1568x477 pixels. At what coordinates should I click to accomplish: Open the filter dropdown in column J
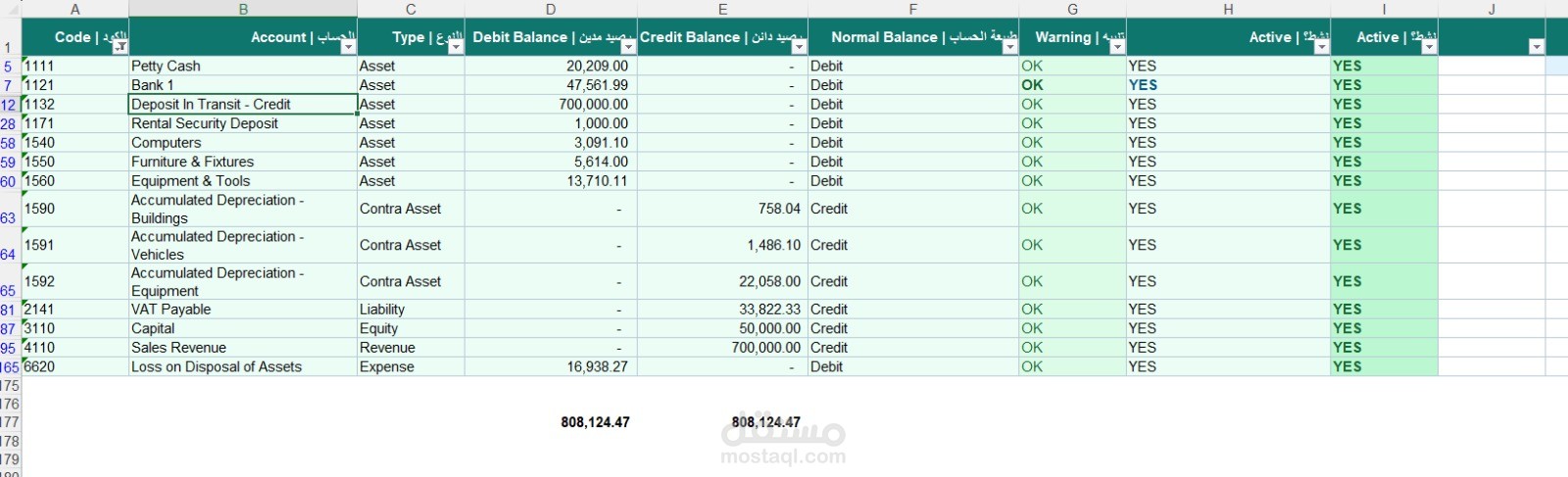click(x=1537, y=47)
